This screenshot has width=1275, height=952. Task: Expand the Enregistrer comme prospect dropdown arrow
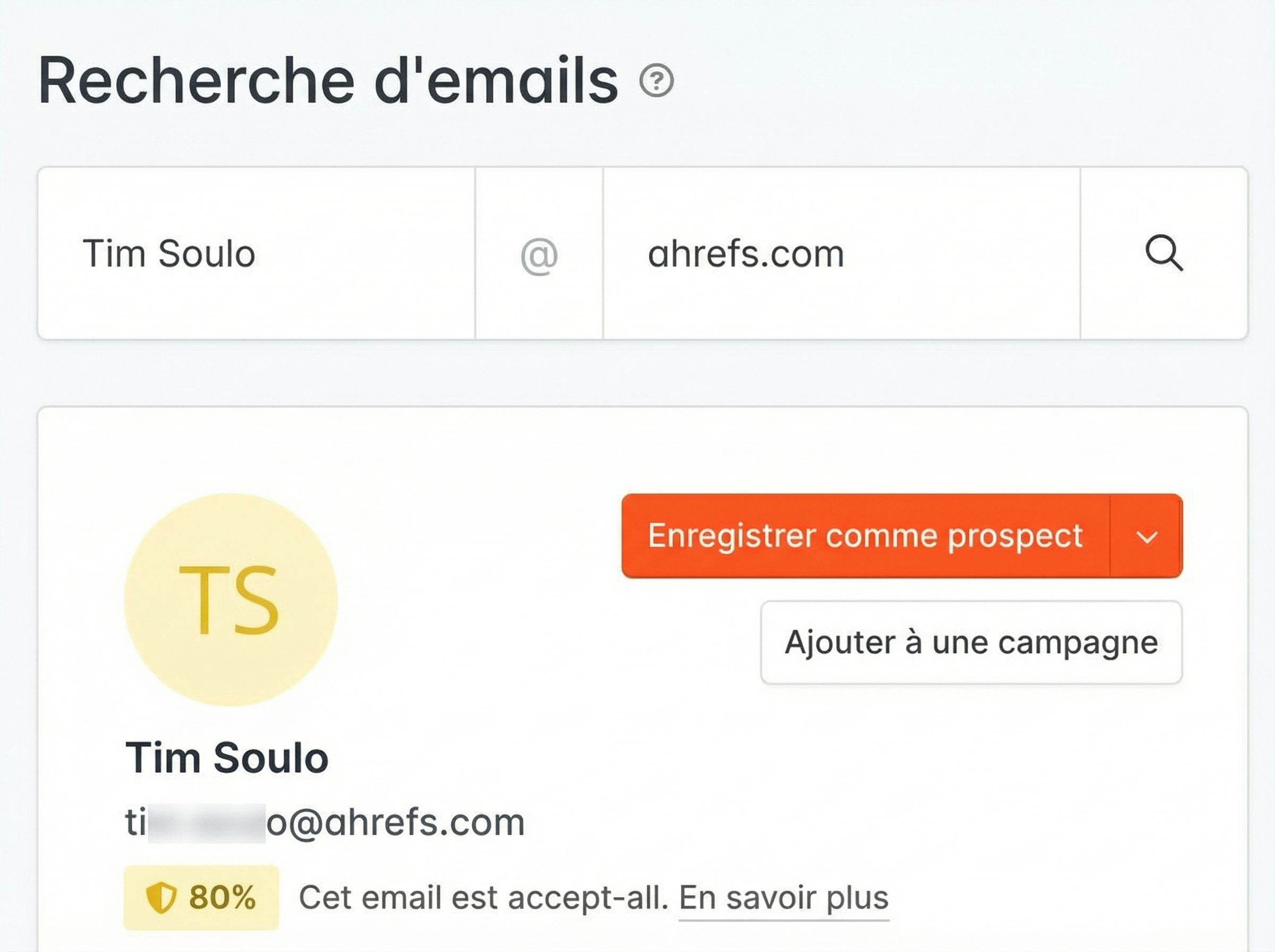[1147, 535]
